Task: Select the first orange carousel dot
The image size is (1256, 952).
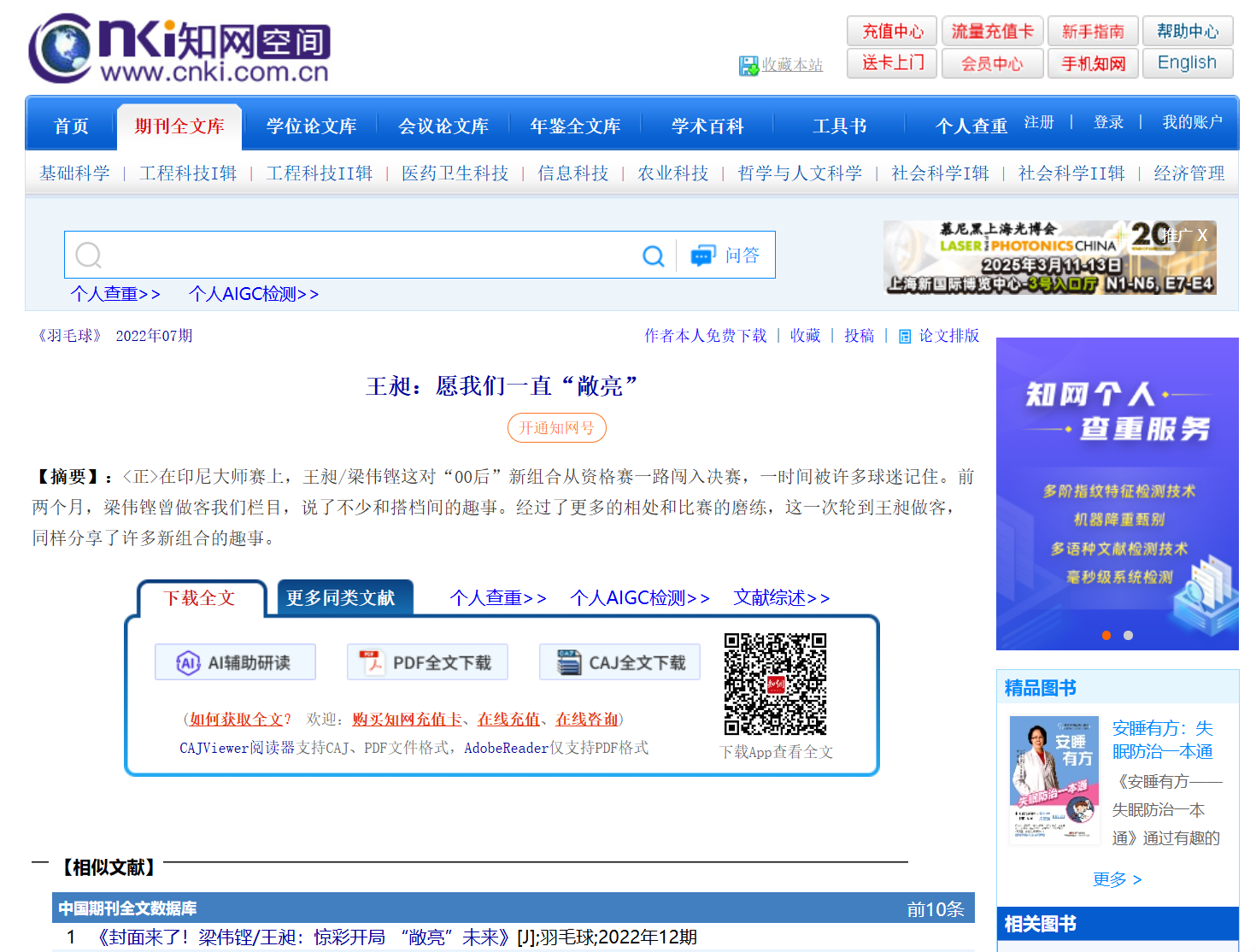Action: pyautogui.click(x=1106, y=635)
